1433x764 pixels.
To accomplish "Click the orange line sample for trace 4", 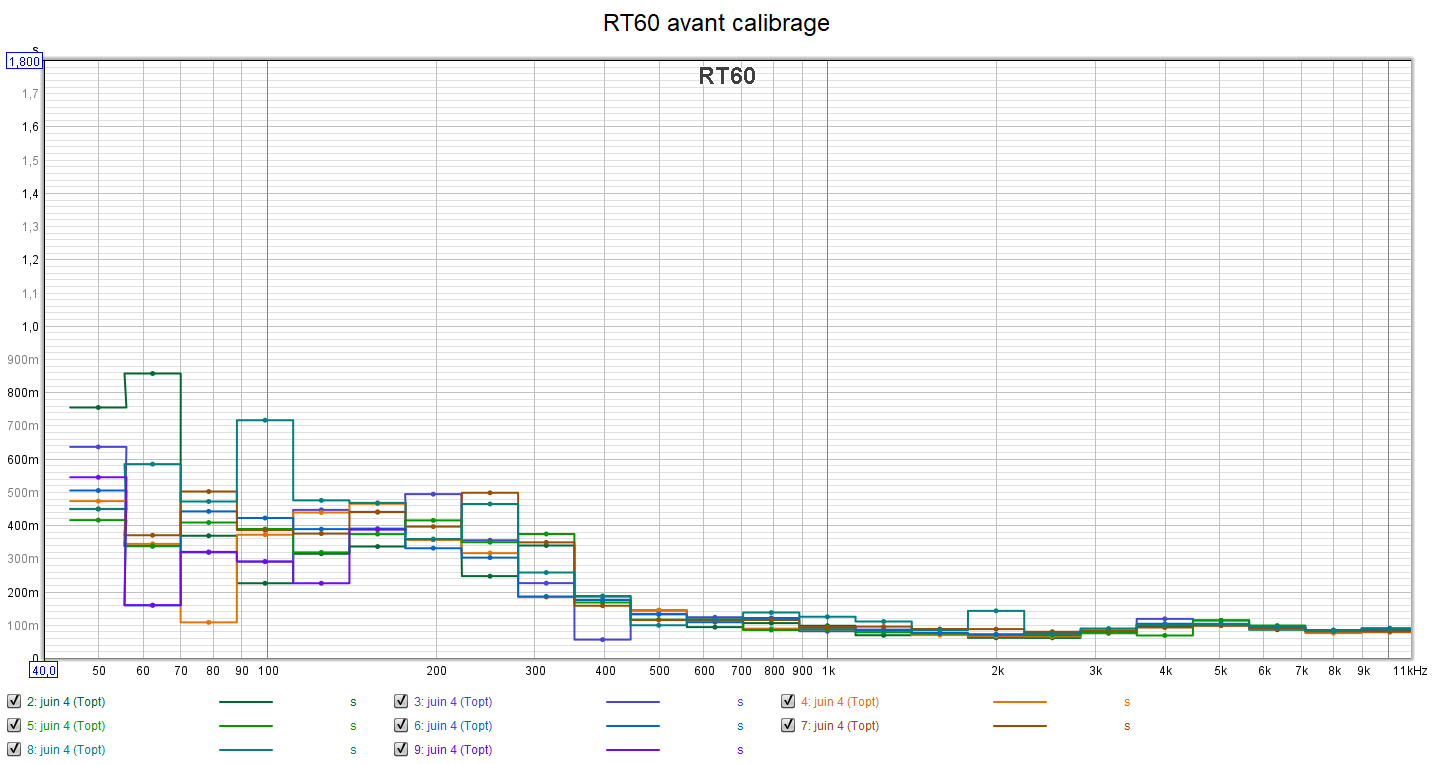I will 1019,702.
